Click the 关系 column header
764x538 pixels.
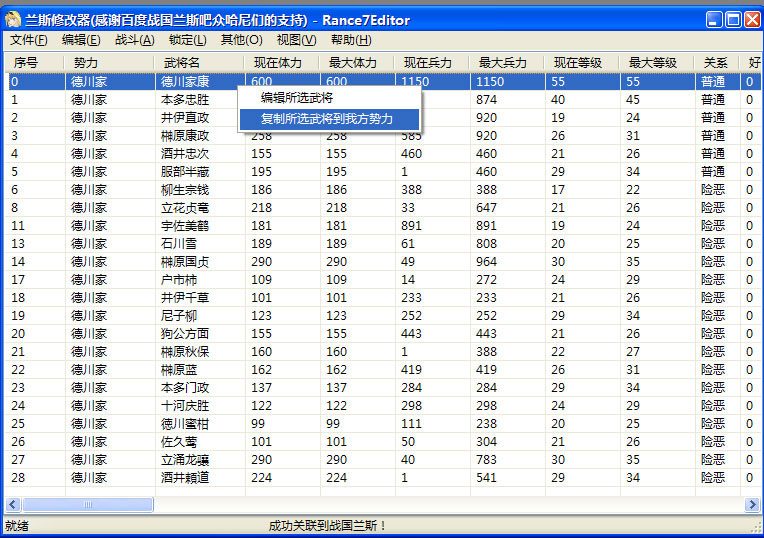click(x=716, y=63)
